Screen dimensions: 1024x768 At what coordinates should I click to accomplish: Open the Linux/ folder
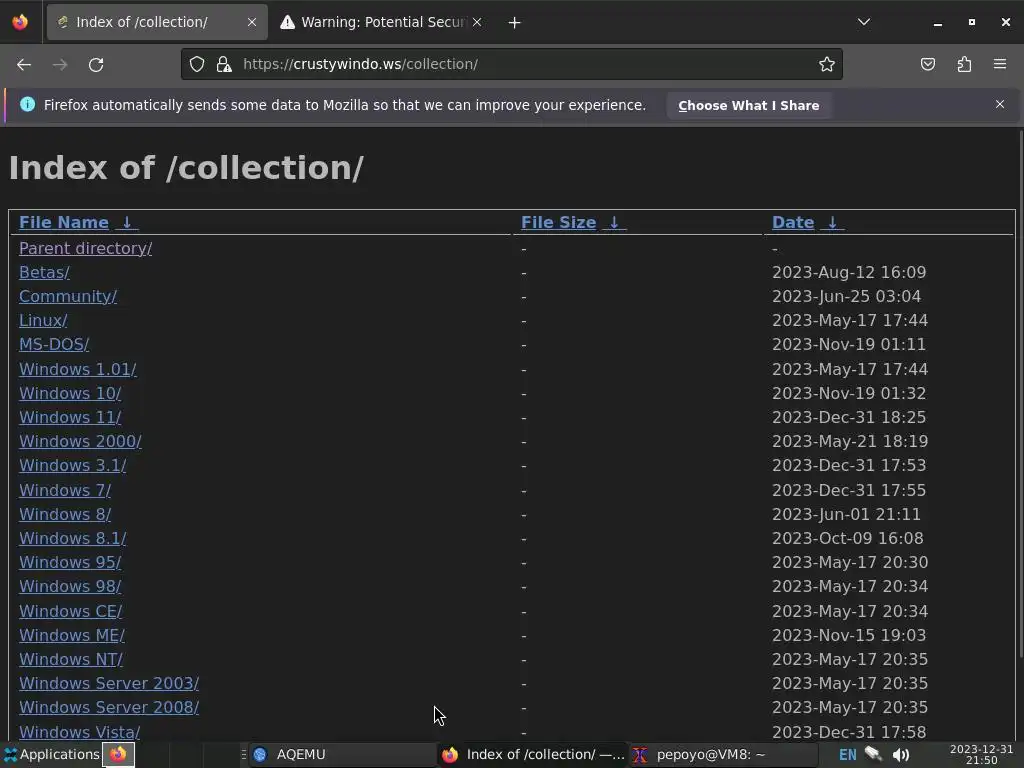pos(43,321)
